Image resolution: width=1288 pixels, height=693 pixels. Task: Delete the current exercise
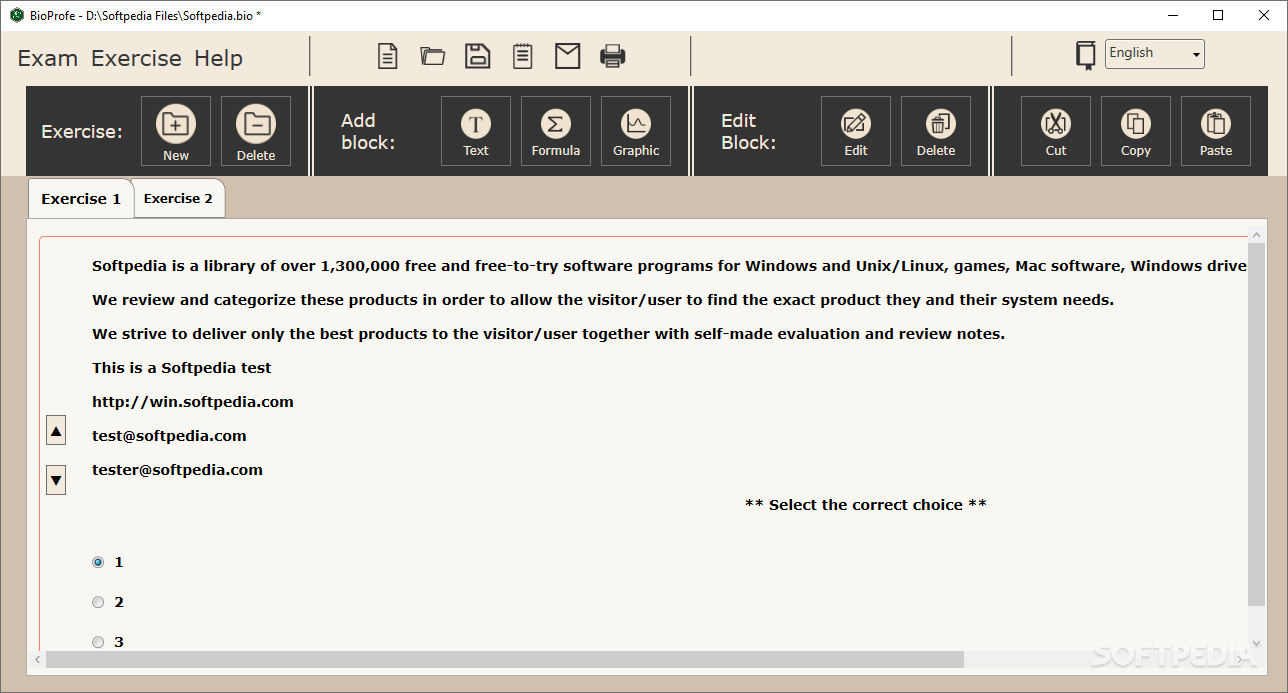256,131
